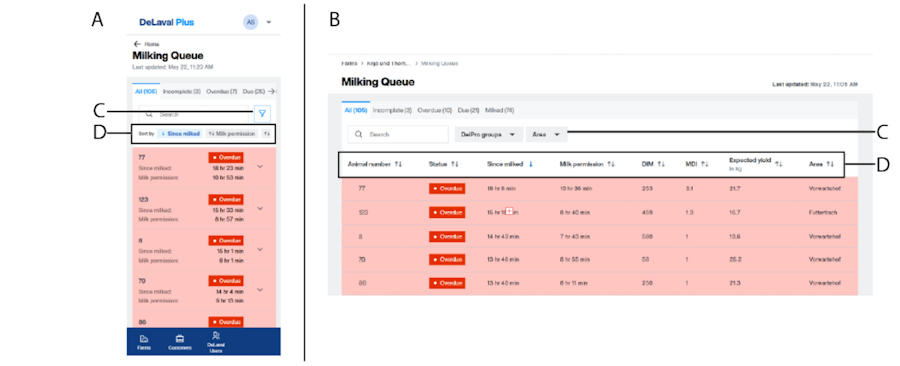Click the AS user avatar

(251, 22)
